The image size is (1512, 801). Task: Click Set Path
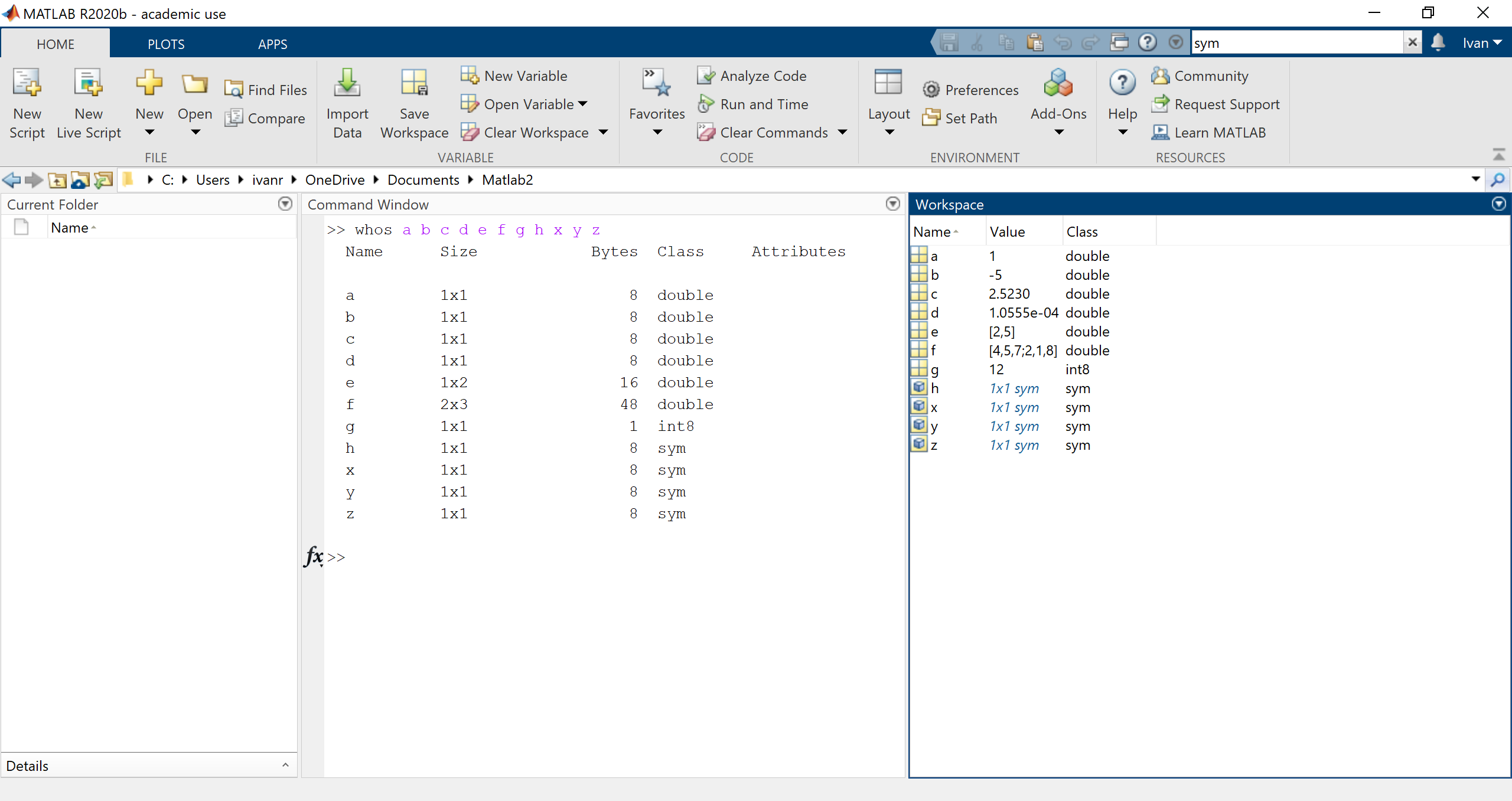click(960, 118)
